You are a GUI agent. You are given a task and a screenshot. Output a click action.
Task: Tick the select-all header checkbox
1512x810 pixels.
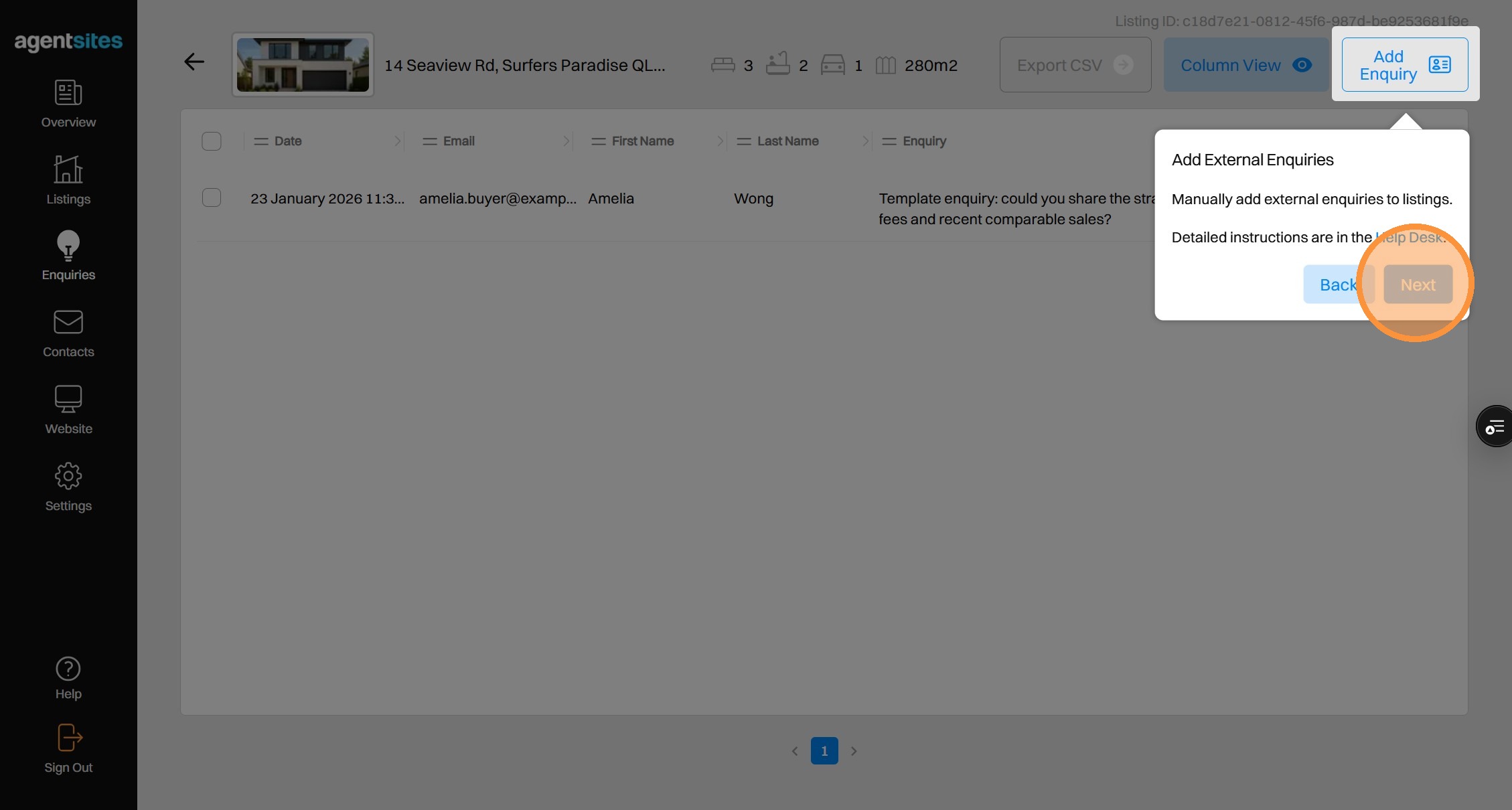(212, 141)
